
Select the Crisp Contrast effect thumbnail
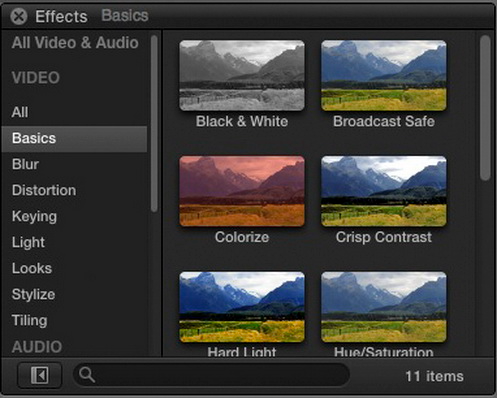pyautogui.click(x=384, y=191)
